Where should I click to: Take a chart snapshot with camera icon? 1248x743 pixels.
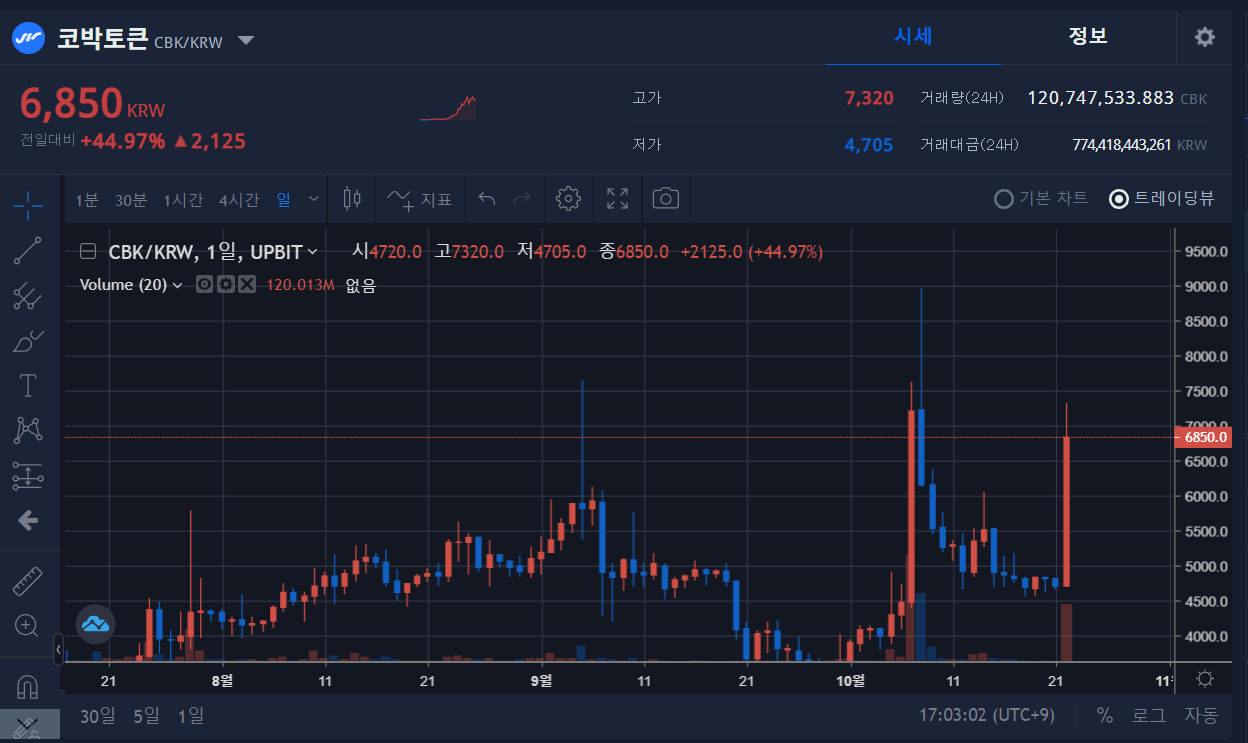665,199
